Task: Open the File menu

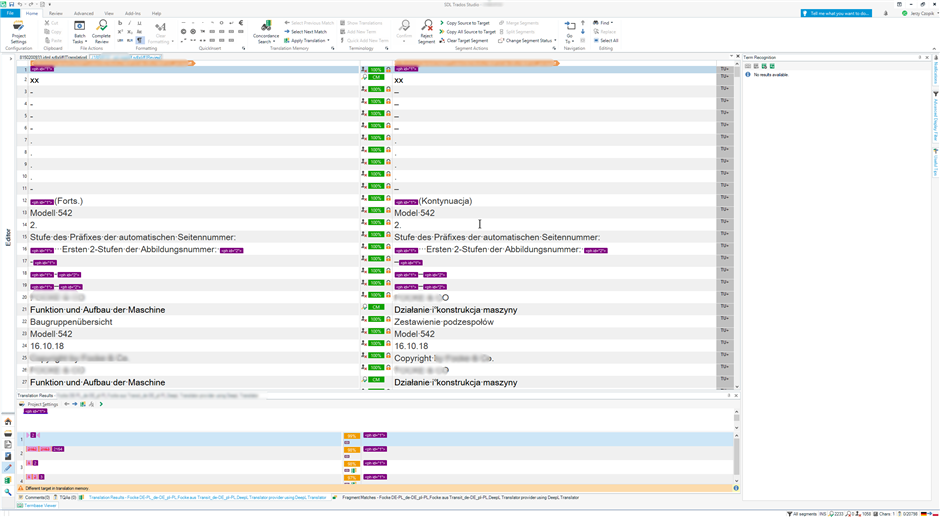Action: tap(10, 13)
